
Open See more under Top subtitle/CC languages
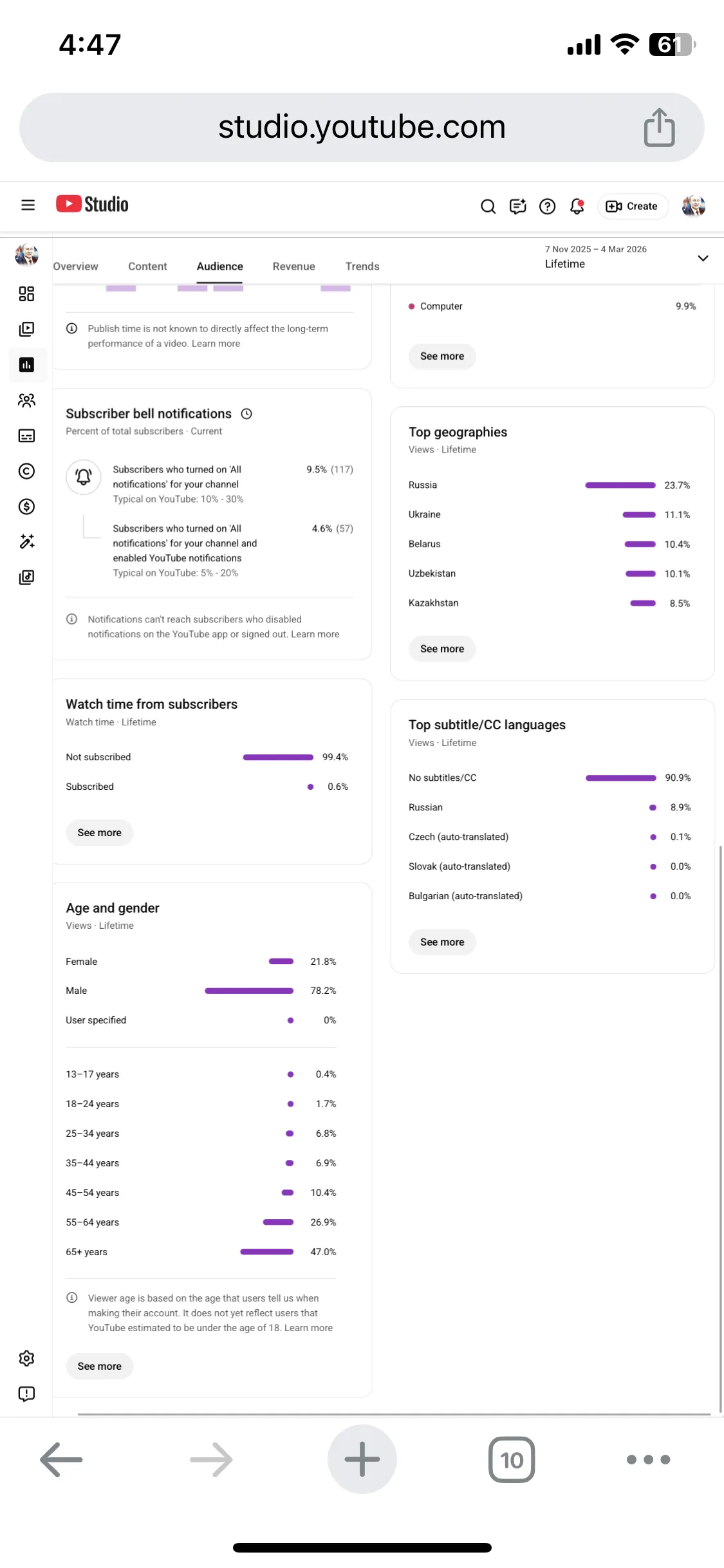tap(442, 942)
